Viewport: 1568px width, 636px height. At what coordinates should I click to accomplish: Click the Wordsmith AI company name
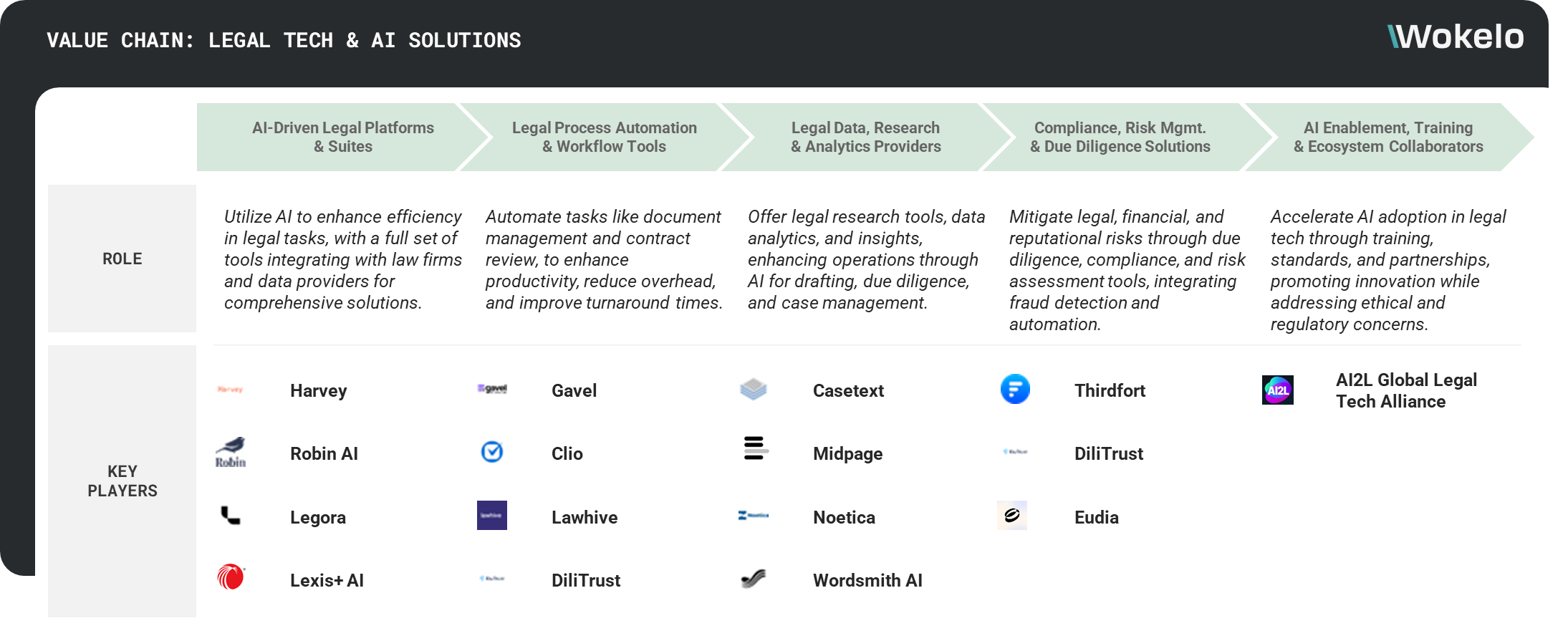[867, 580]
